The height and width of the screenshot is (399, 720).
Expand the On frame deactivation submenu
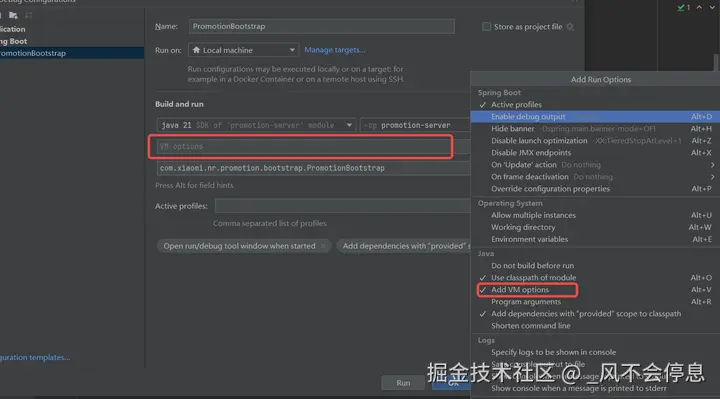[x=595, y=177]
